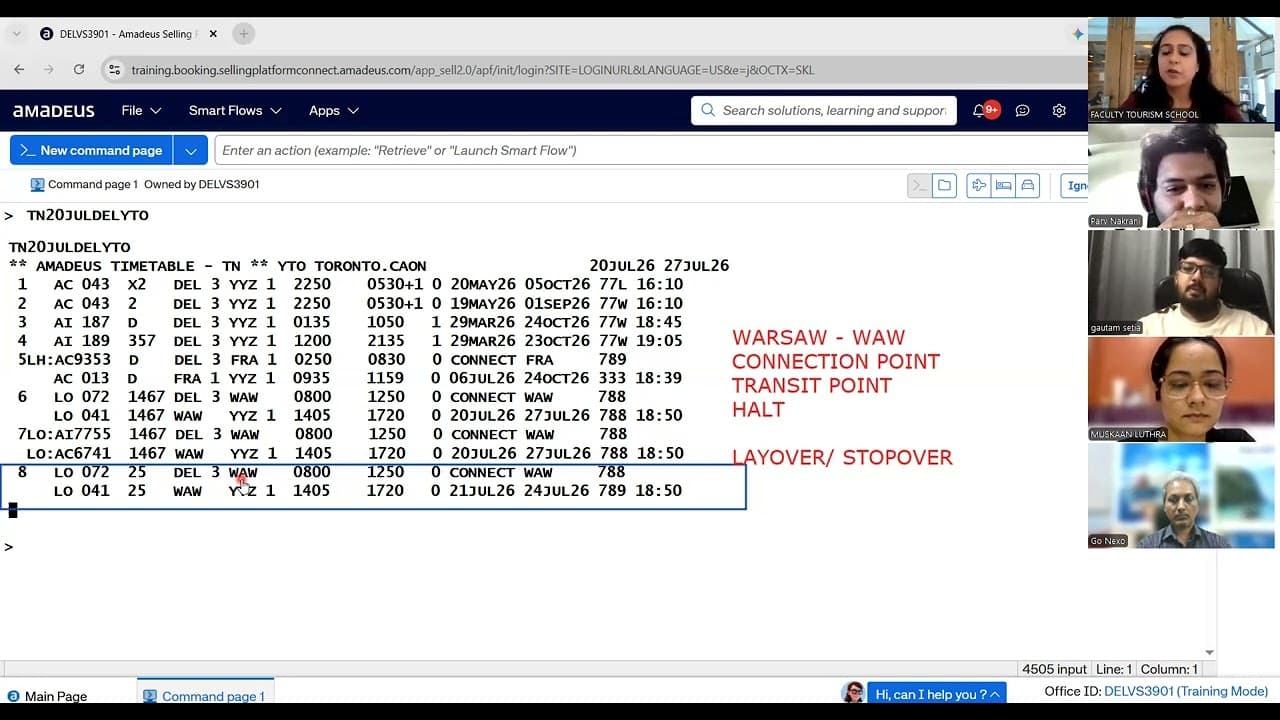Image resolution: width=1280 pixels, height=720 pixels.
Task: Go back with the browser back arrow
Action: 19,70
